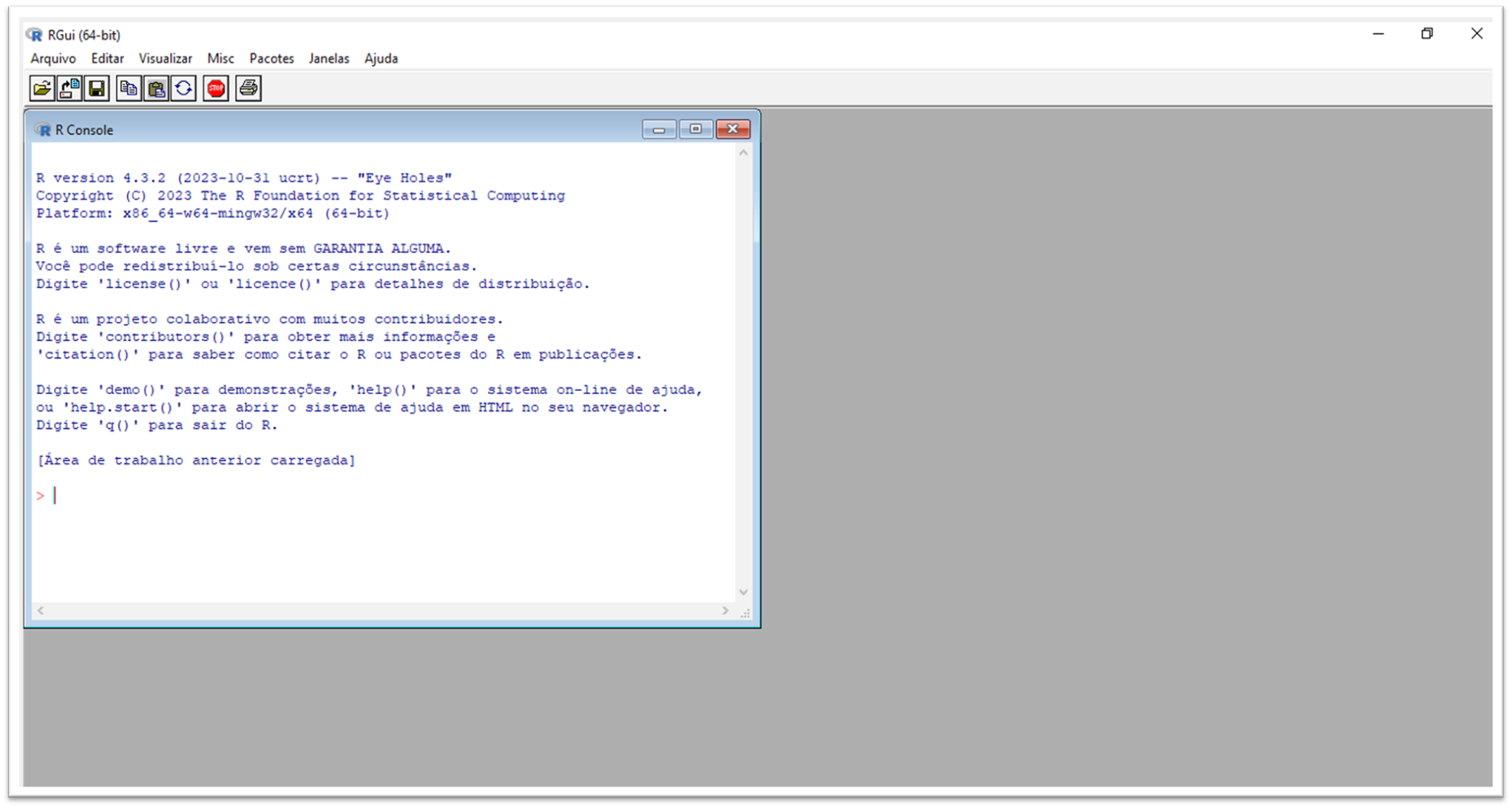Screen dimensions: 1512x808
Task: Close the R Console window
Action: [733, 129]
